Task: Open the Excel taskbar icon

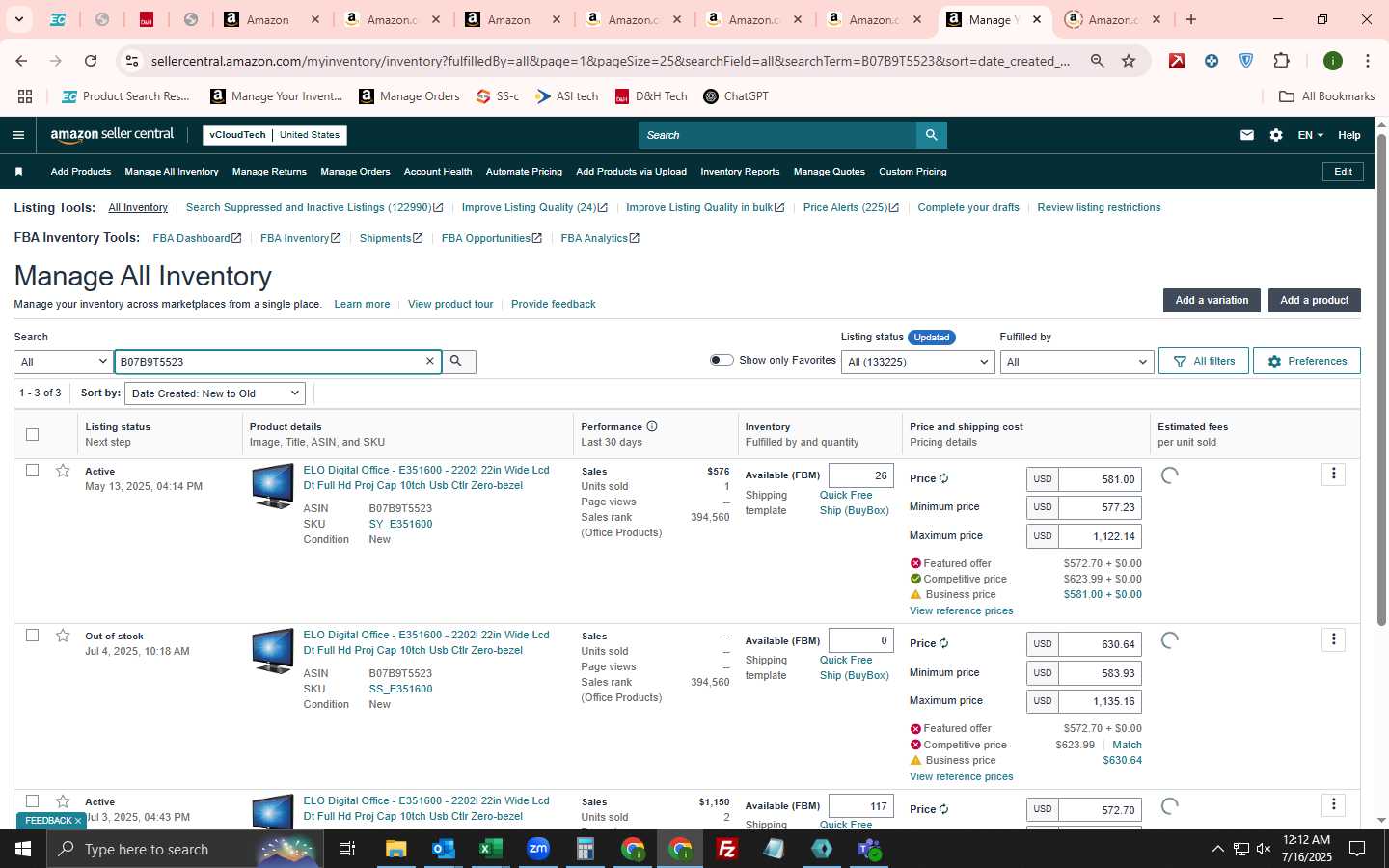Action: 490,849
